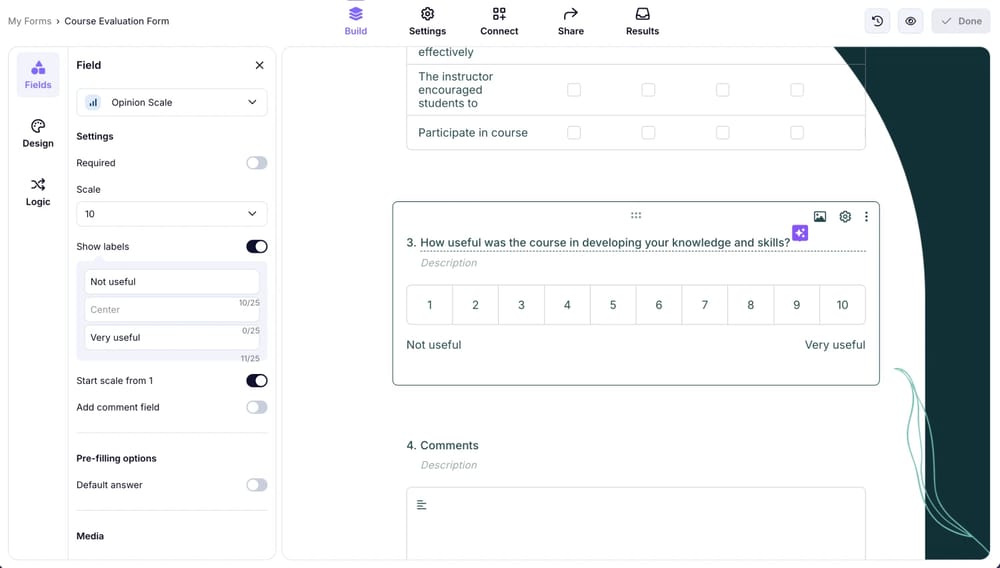Check first box in instructor encouraged row

click(x=574, y=90)
